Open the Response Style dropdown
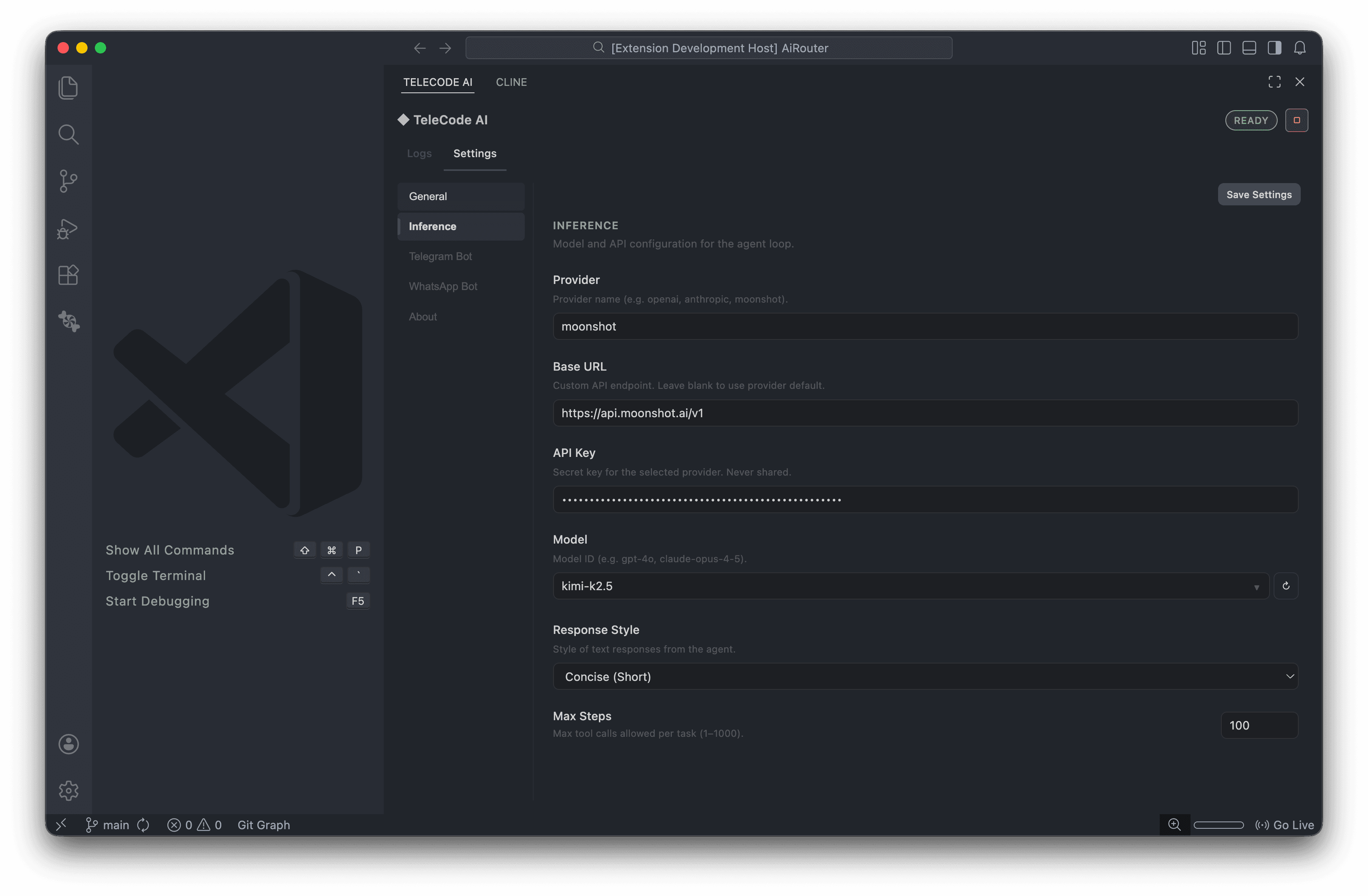The width and height of the screenshot is (1368, 896). click(1290, 676)
